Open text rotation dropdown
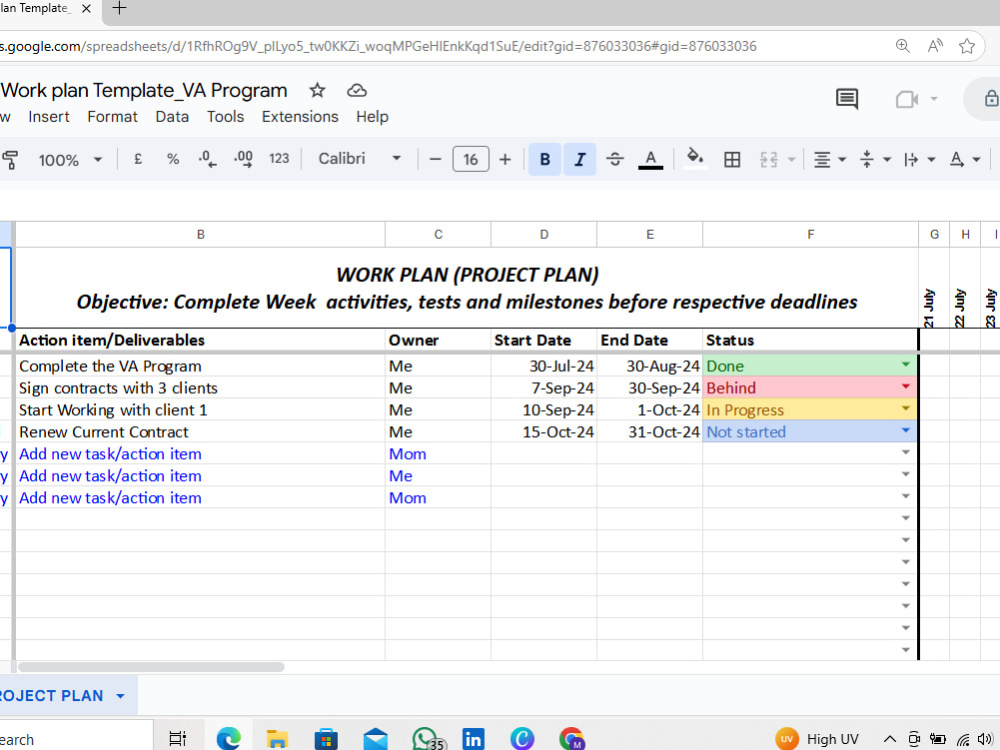1000x750 pixels. 964,159
